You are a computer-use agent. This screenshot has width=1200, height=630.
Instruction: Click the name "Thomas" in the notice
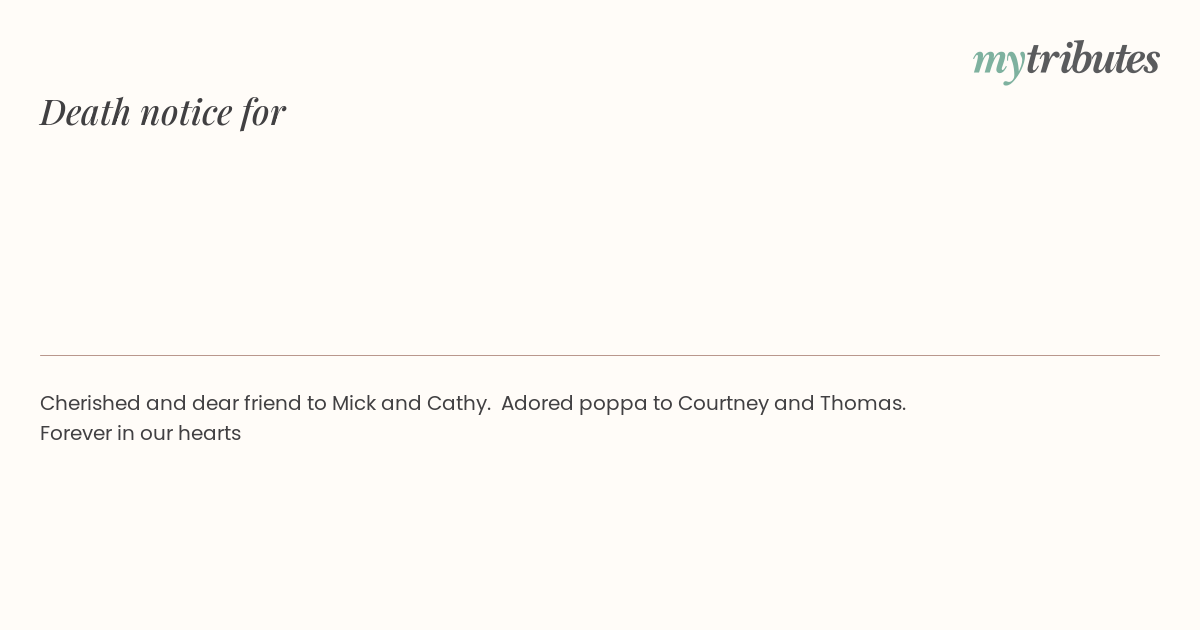click(861, 403)
